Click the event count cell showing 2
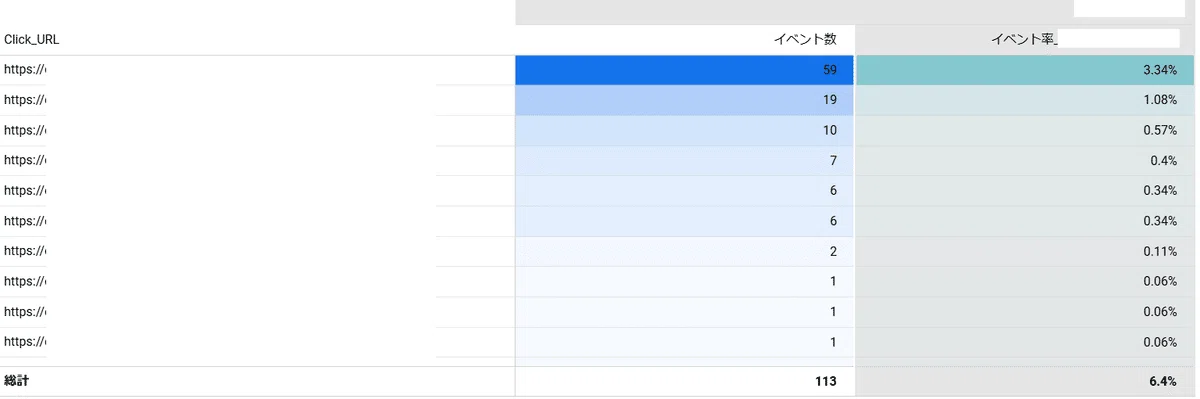 point(685,252)
